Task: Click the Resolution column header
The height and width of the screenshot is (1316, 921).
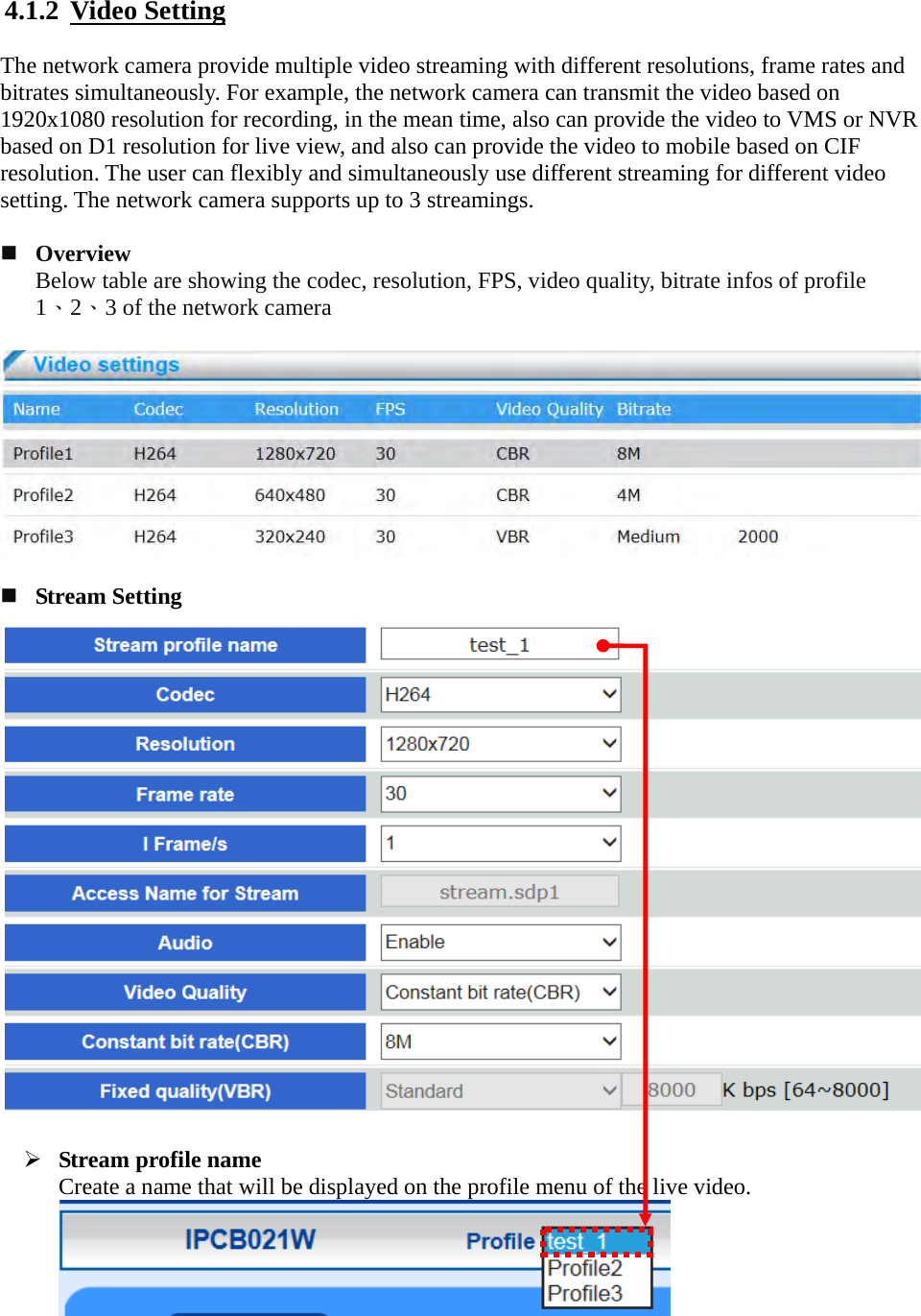Action: pos(296,409)
